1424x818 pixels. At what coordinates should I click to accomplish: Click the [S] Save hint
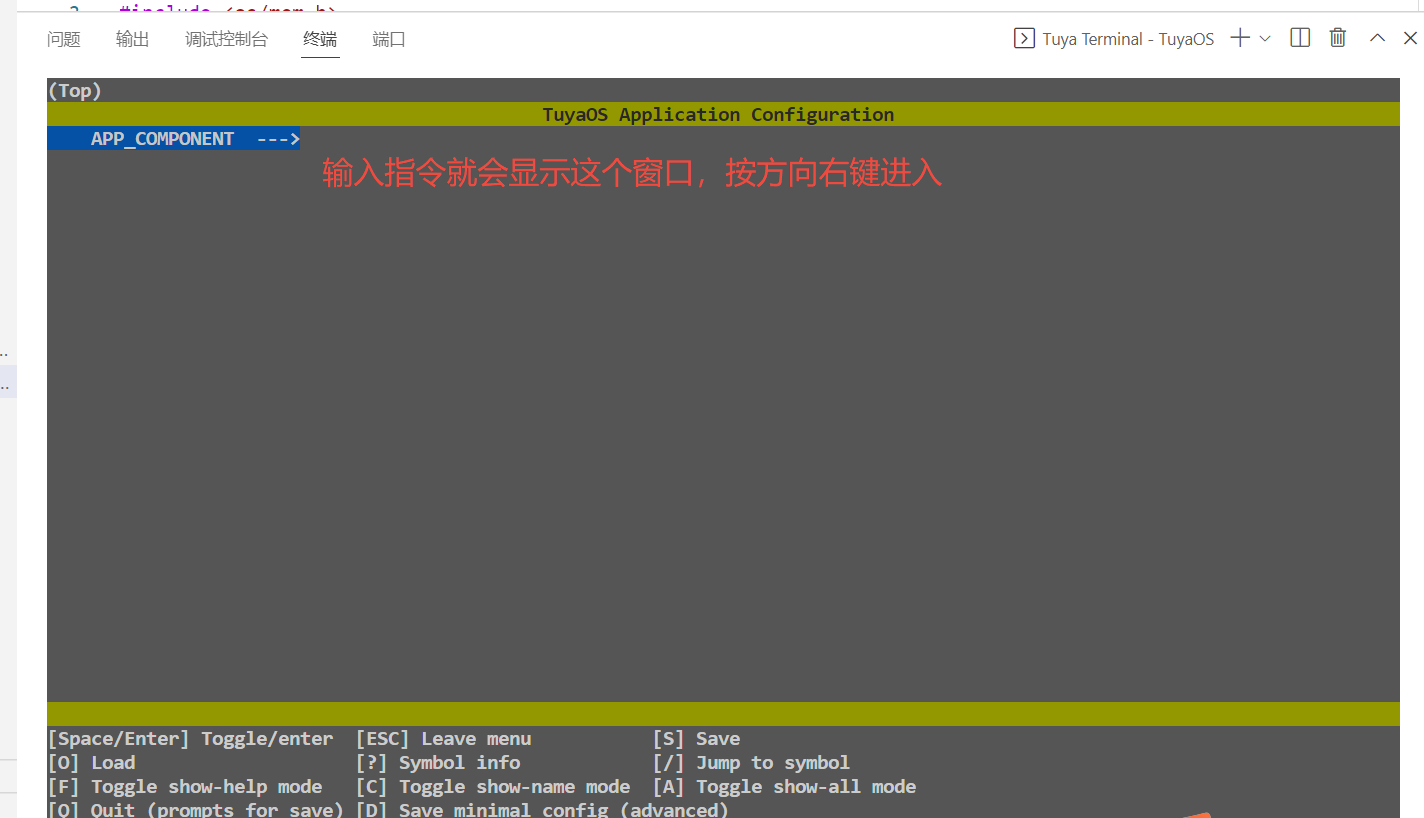pos(696,738)
